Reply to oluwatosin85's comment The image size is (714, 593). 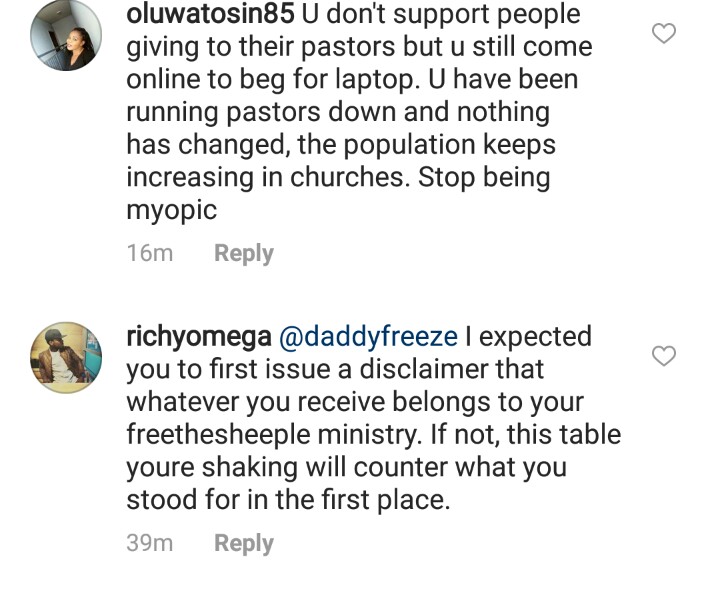(243, 253)
